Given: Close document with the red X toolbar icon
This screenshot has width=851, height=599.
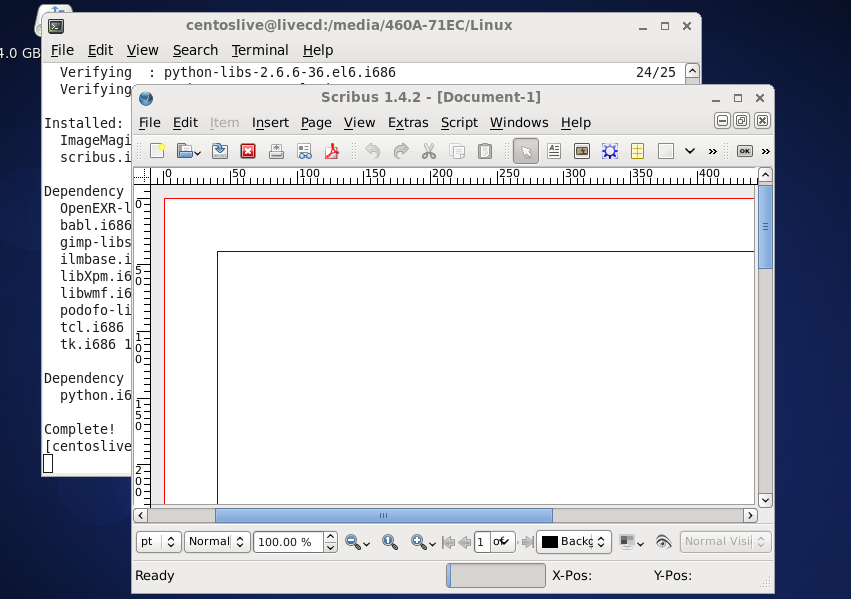Looking at the screenshot, I should 248,151.
